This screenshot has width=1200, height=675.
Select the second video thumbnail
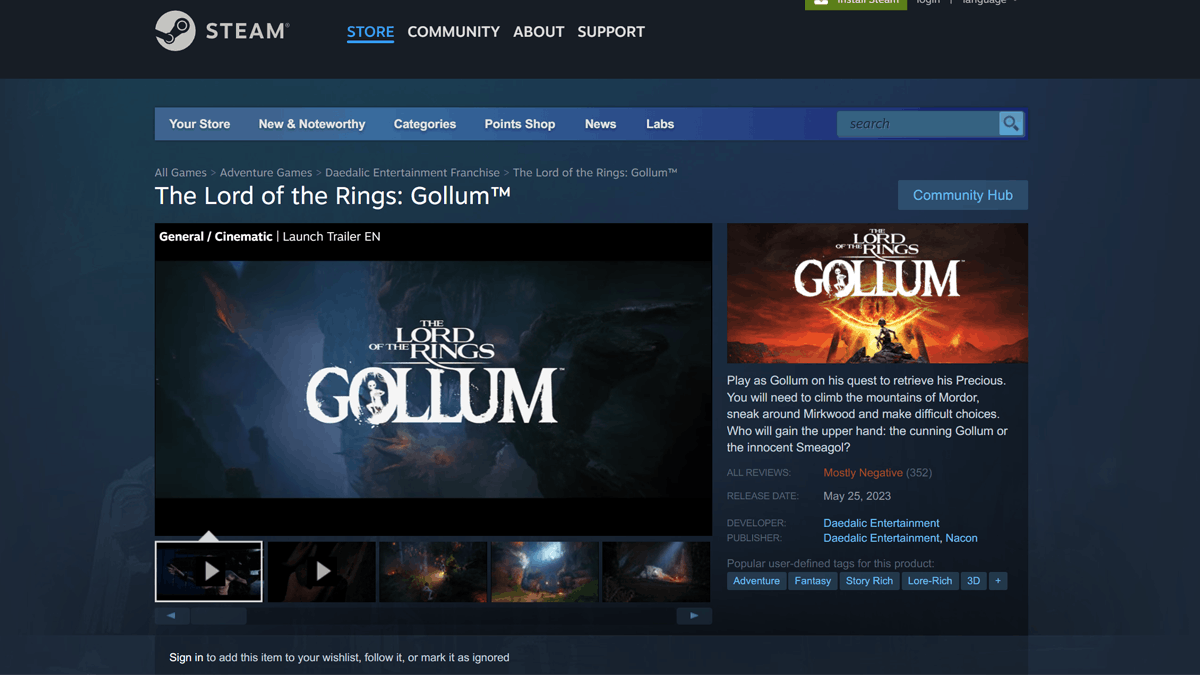click(x=322, y=571)
